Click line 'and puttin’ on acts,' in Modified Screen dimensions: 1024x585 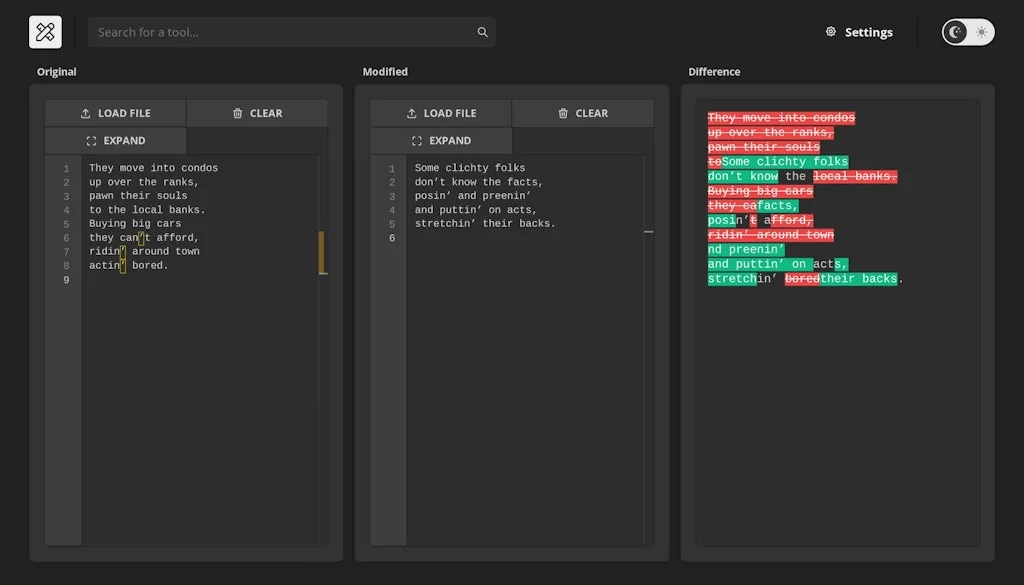475,210
